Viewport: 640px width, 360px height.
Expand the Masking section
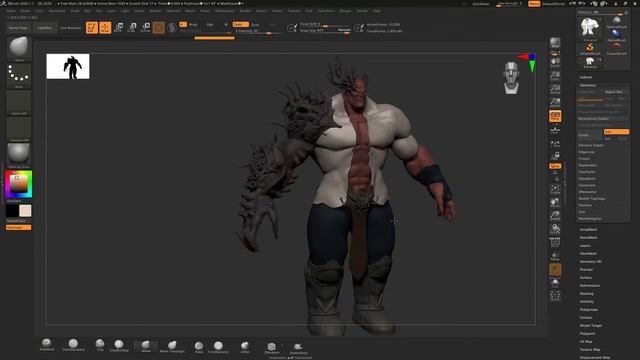(587, 293)
